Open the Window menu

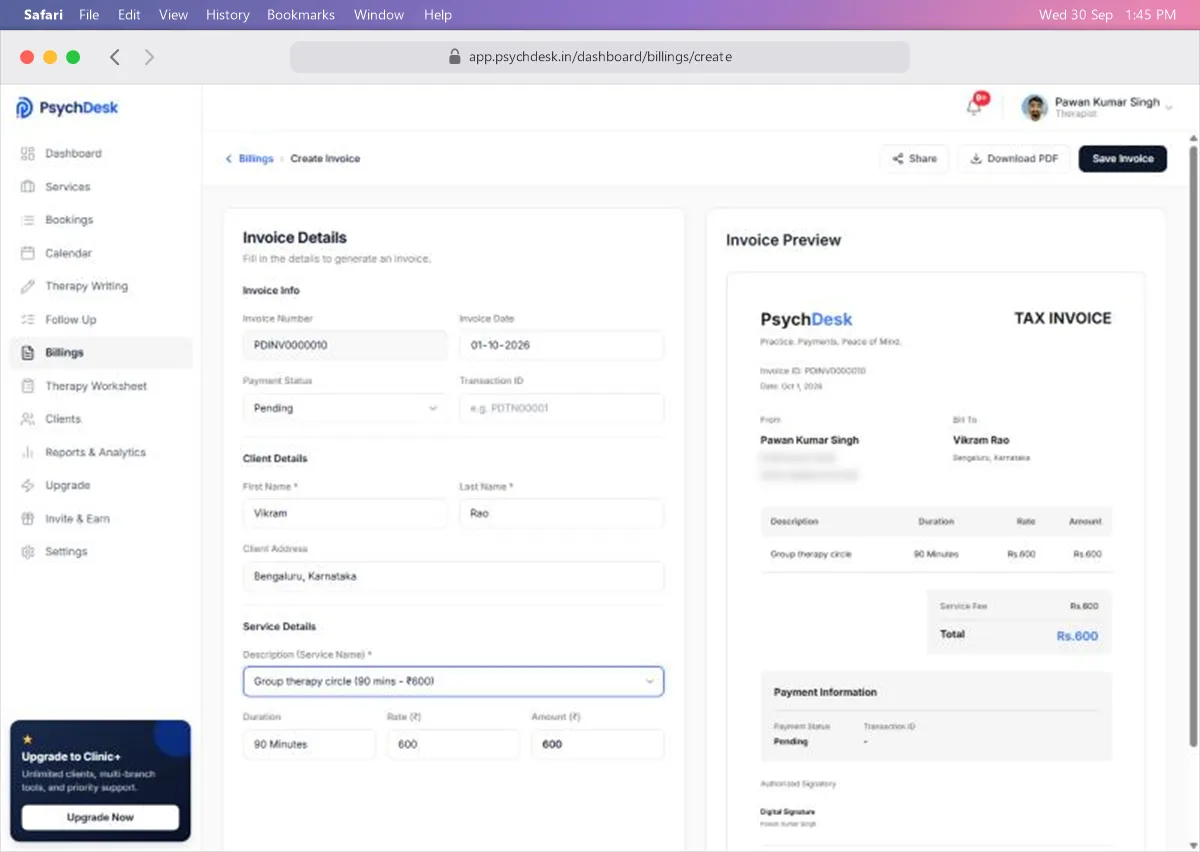(379, 15)
